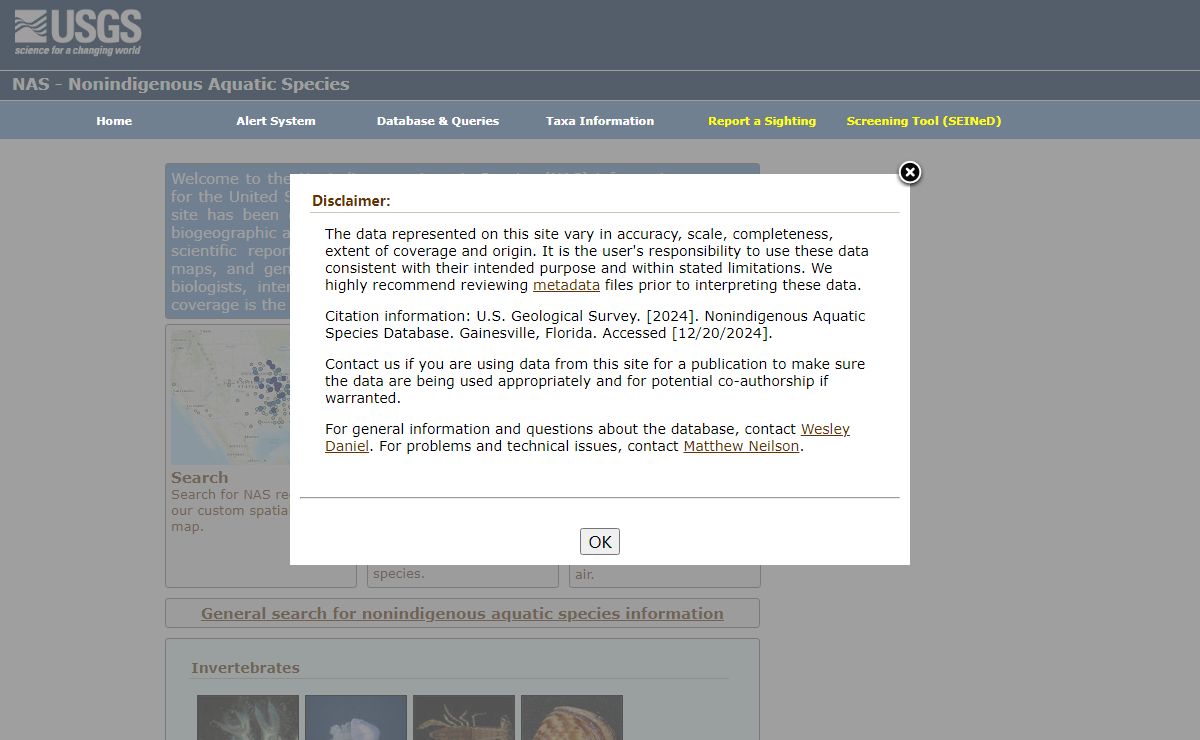Contact Wesley Daniel via the link
The image size is (1200, 740).
[x=587, y=438]
